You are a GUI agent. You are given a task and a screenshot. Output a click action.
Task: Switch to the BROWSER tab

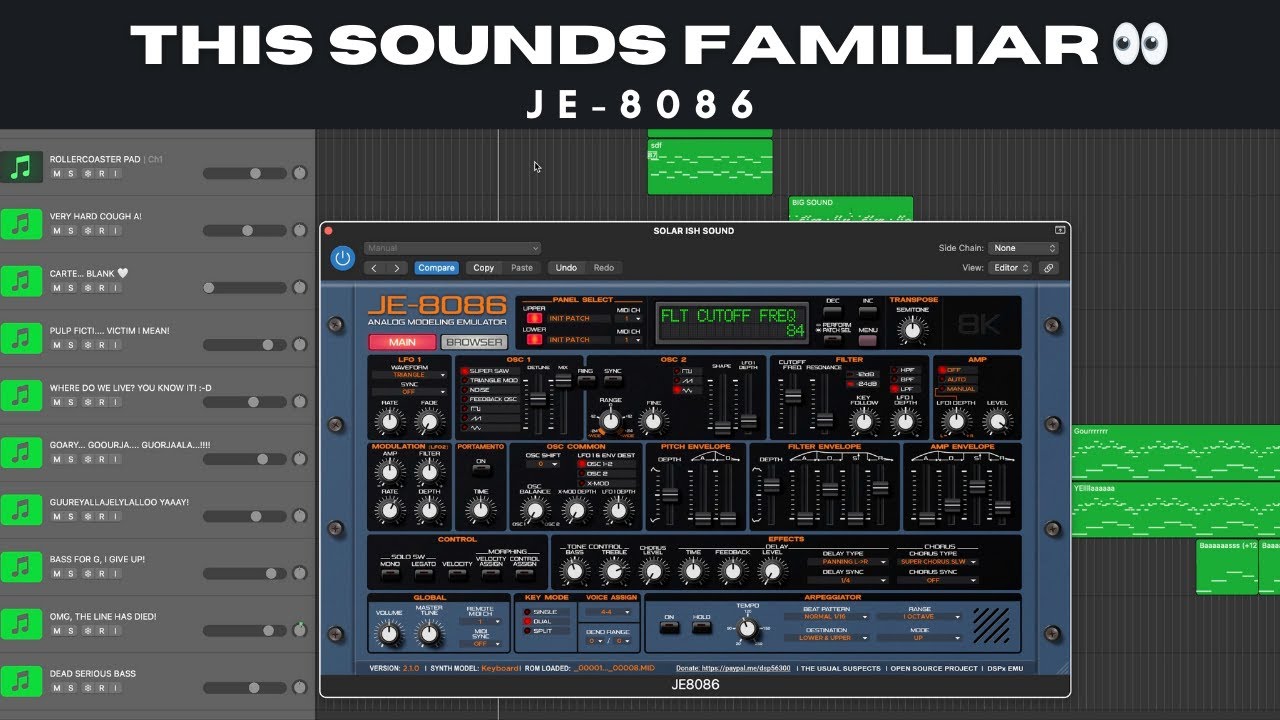coord(474,342)
